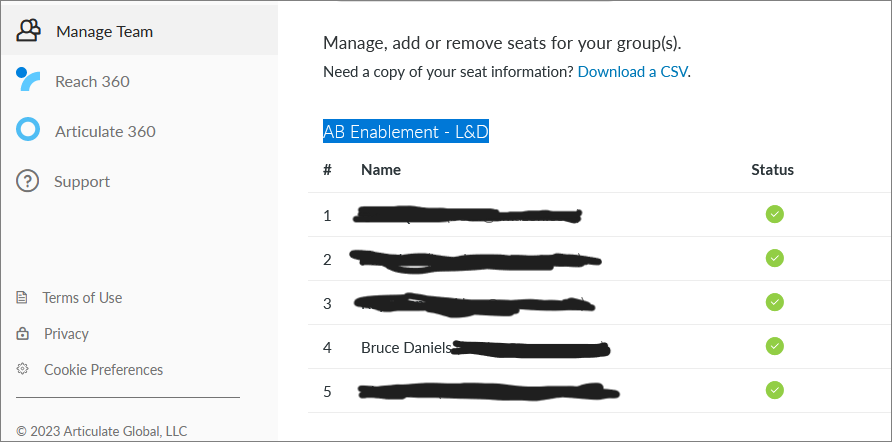Click the Articulate 360 ring icon

28,129
